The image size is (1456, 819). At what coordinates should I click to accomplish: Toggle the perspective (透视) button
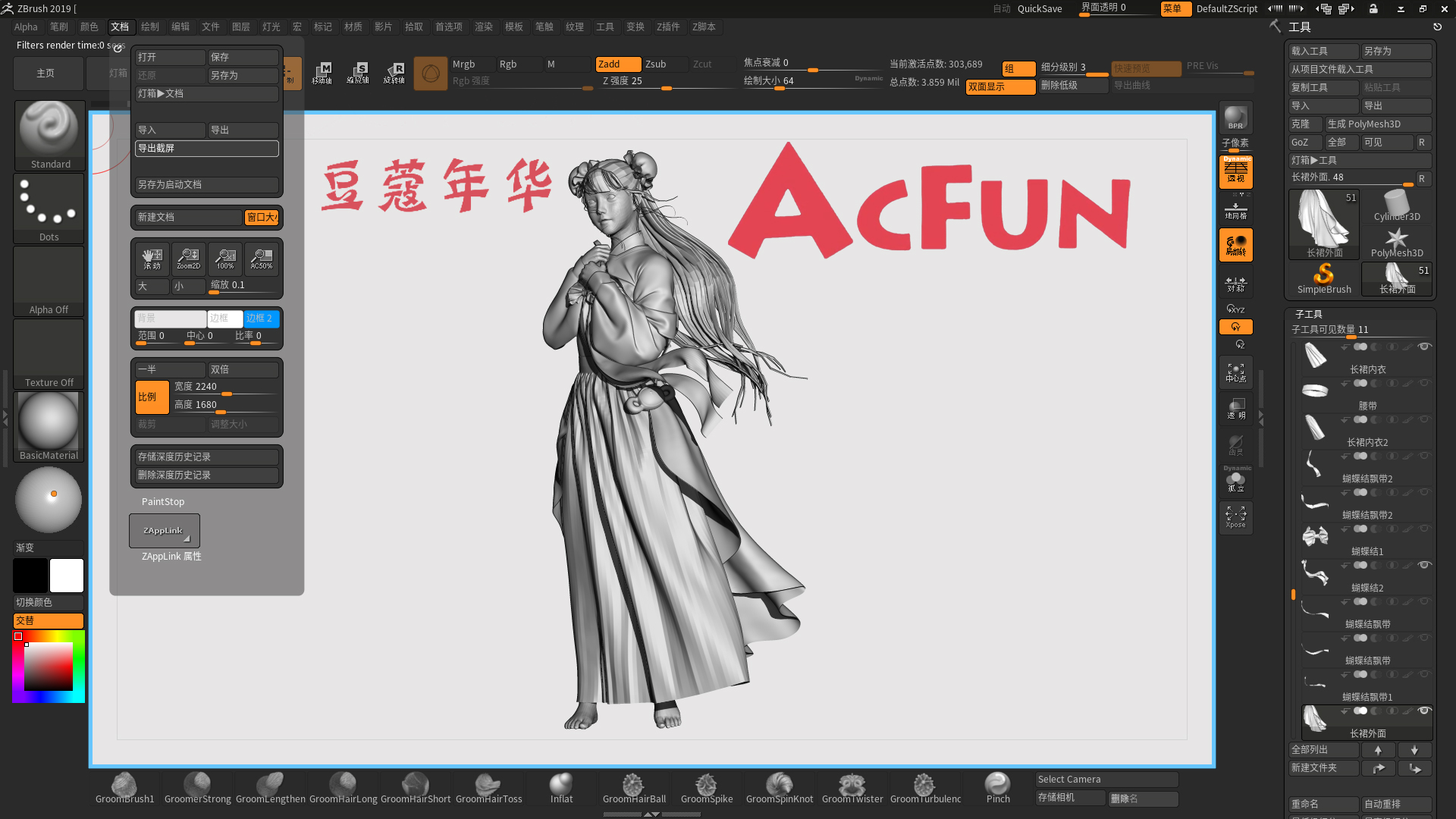coord(1235,171)
